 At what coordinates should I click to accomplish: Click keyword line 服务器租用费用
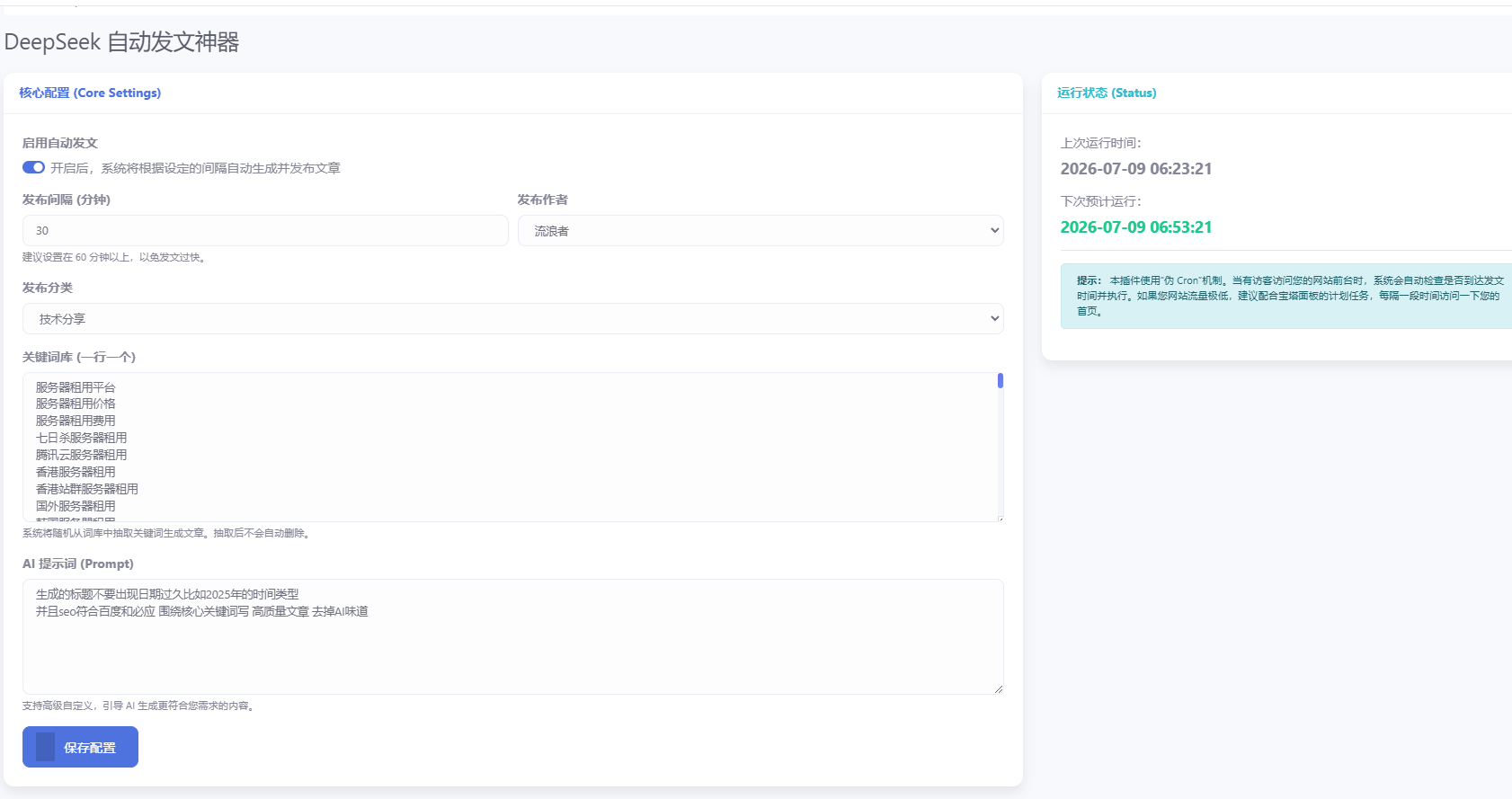[76, 421]
